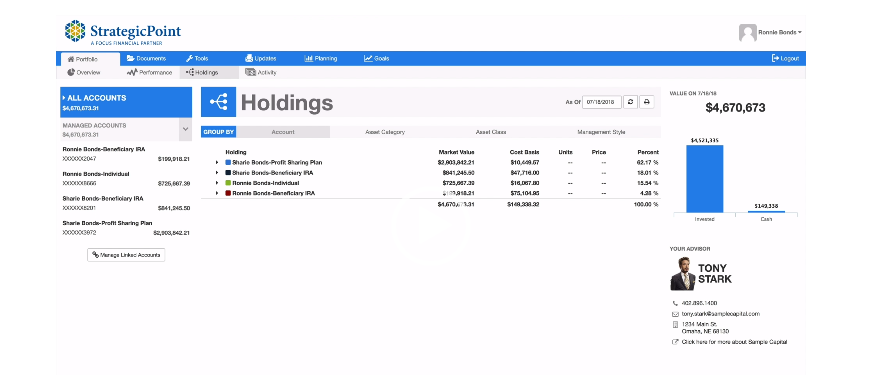Viewport: 880px width, 375px height.
Task: Collapse the Managed Accounts chevron
Action: coord(185,129)
